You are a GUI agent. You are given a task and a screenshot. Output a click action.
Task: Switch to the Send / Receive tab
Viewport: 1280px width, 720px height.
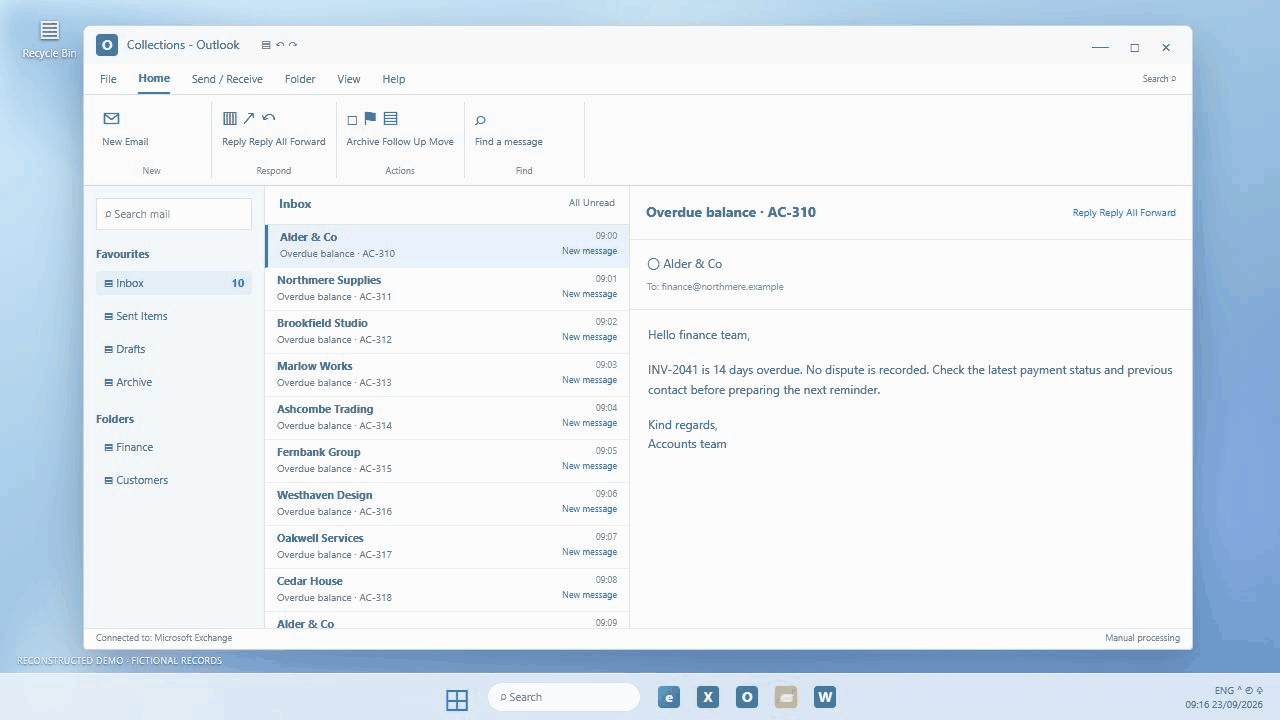pos(227,79)
